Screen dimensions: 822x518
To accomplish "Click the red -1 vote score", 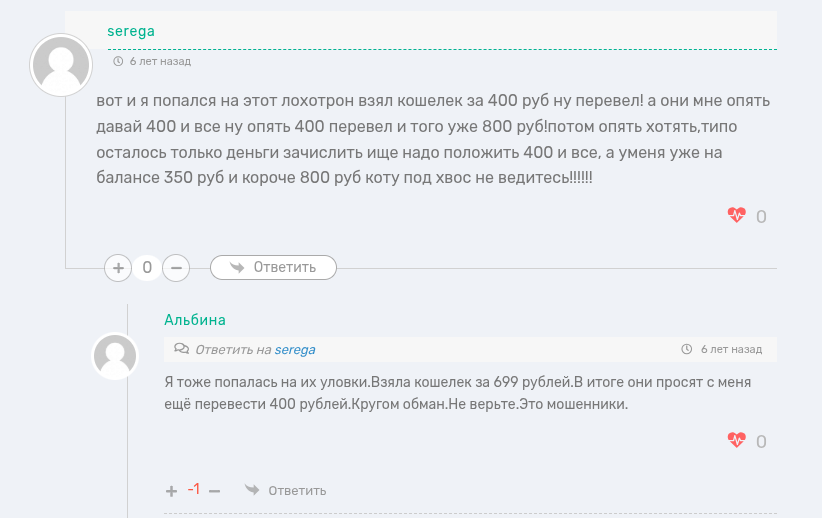I will pyautogui.click(x=193, y=489).
